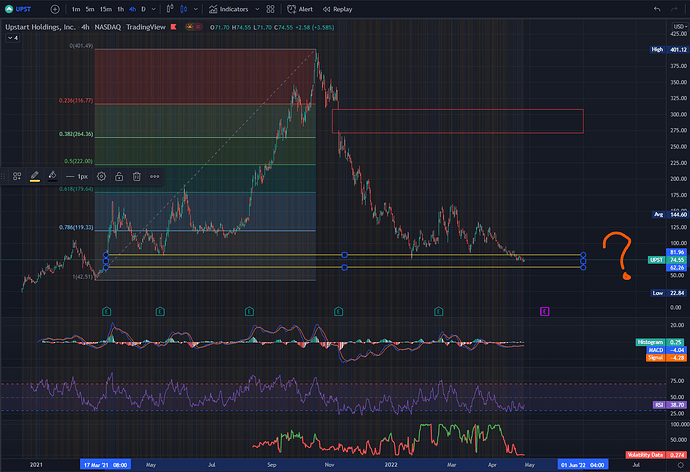The width and height of the screenshot is (690, 472).
Task: Open the background fill color tool
Action: pos(52,176)
